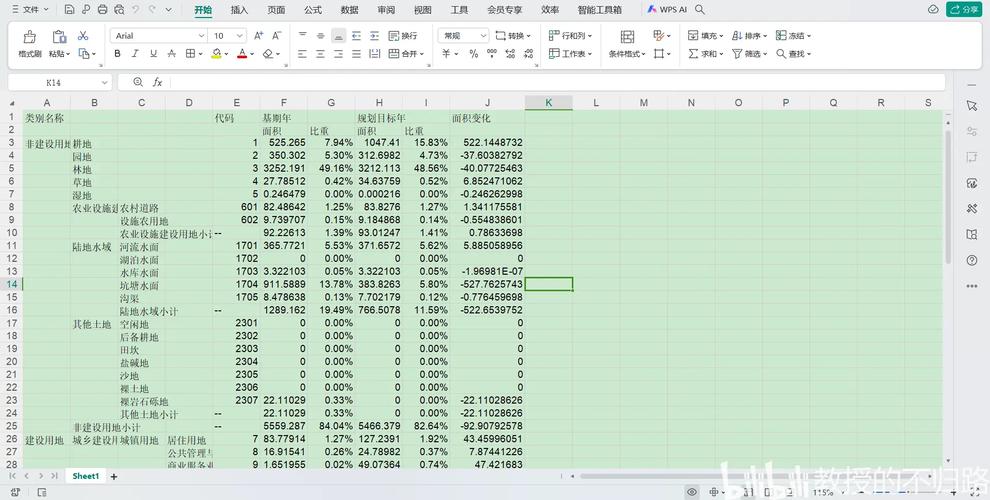Image resolution: width=990 pixels, height=500 pixels.
Task: Select the Sheet1 worksheet tab
Action: point(85,476)
